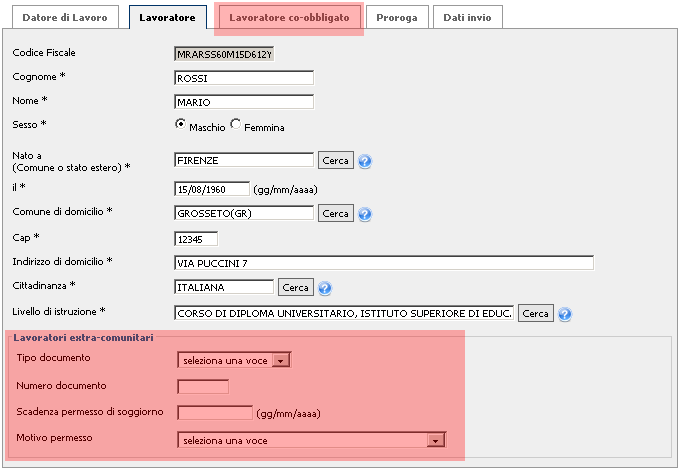This screenshot has height=470, width=679.
Task: Show help for Livello di istruzione
Action: point(565,314)
